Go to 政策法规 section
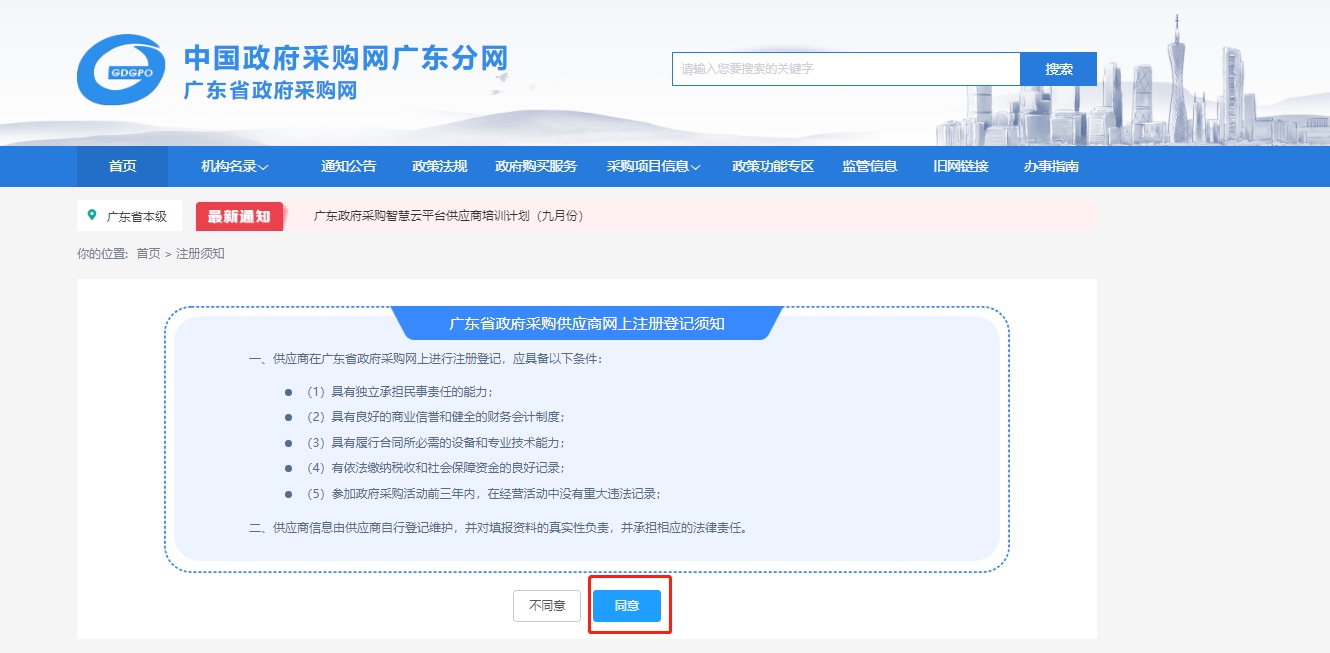 [440, 166]
